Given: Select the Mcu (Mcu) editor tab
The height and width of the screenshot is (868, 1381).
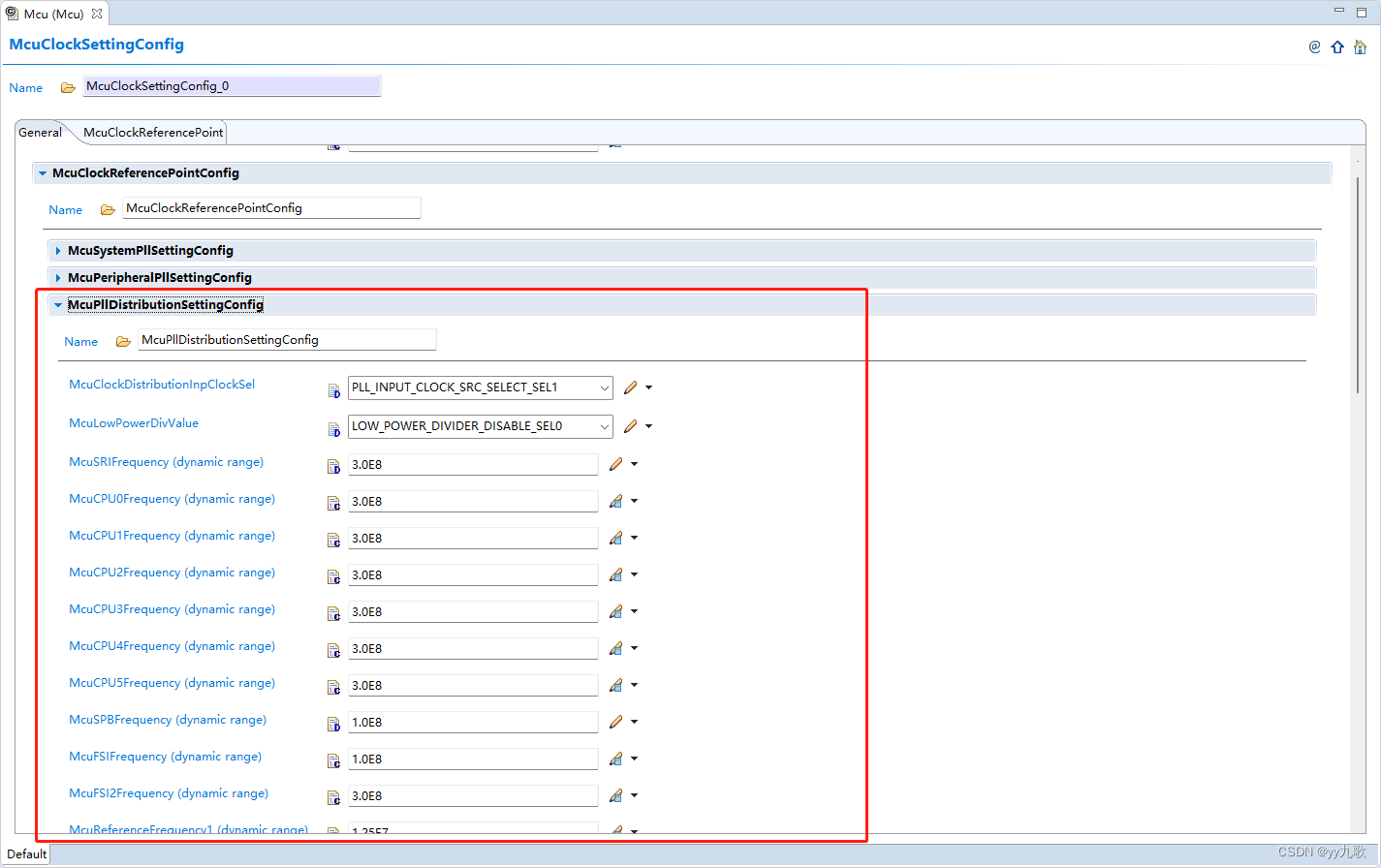Looking at the screenshot, I should [53, 14].
